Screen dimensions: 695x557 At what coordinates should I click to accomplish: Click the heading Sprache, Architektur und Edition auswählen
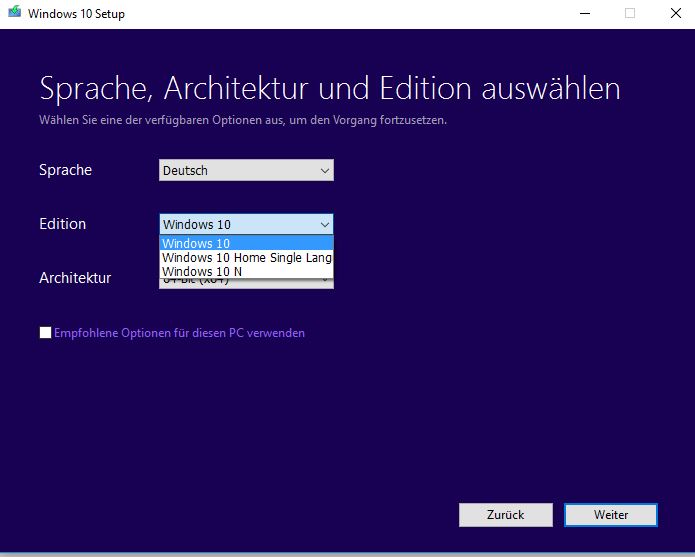coord(330,89)
